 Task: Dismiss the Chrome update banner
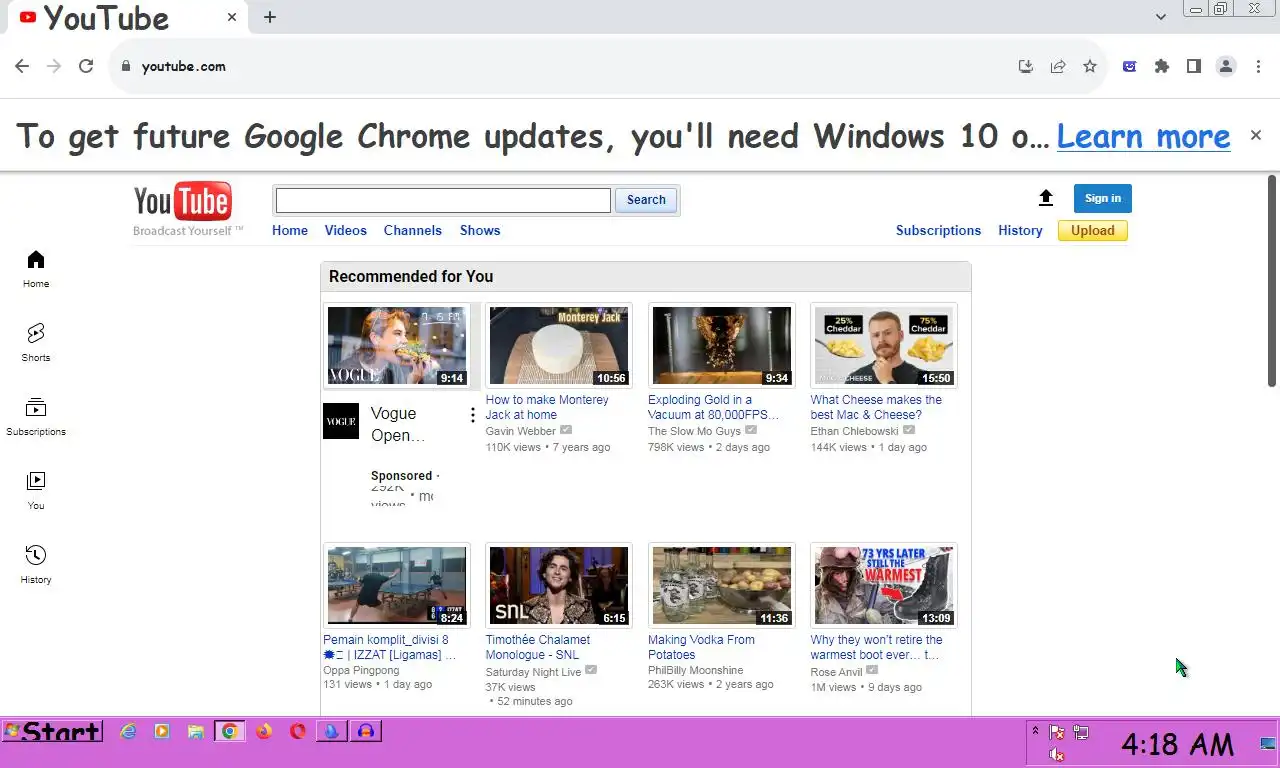pyautogui.click(x=1256, y=135)
